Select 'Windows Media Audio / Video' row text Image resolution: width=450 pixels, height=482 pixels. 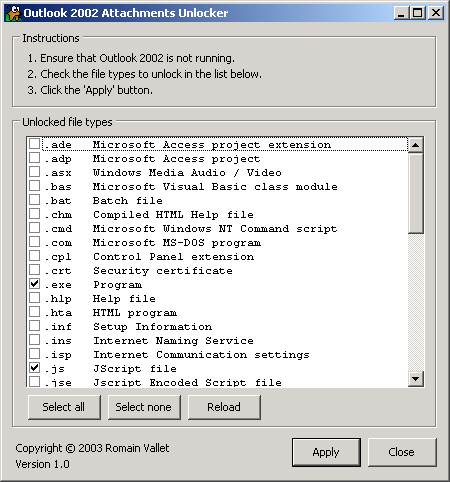tap(187, 173)
